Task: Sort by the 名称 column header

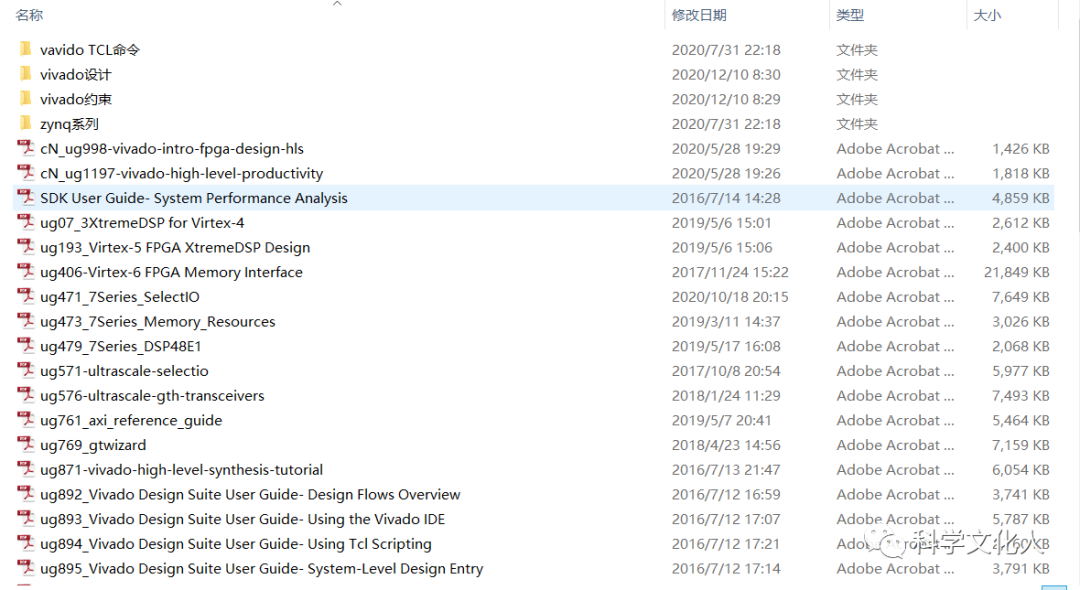Action: [x=29, y=14]
